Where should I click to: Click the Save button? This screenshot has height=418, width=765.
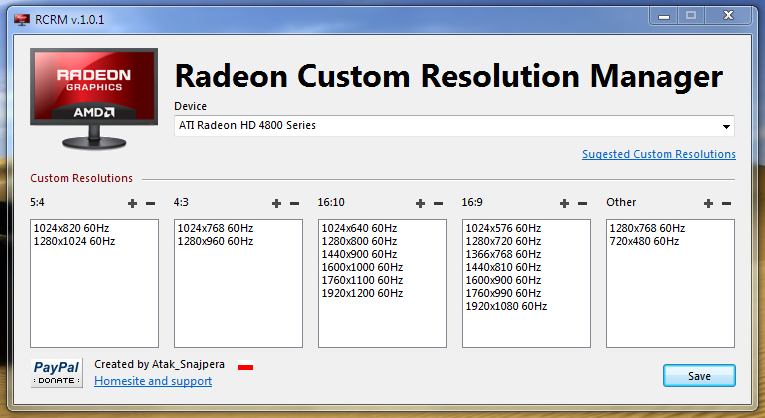(699, 376)
